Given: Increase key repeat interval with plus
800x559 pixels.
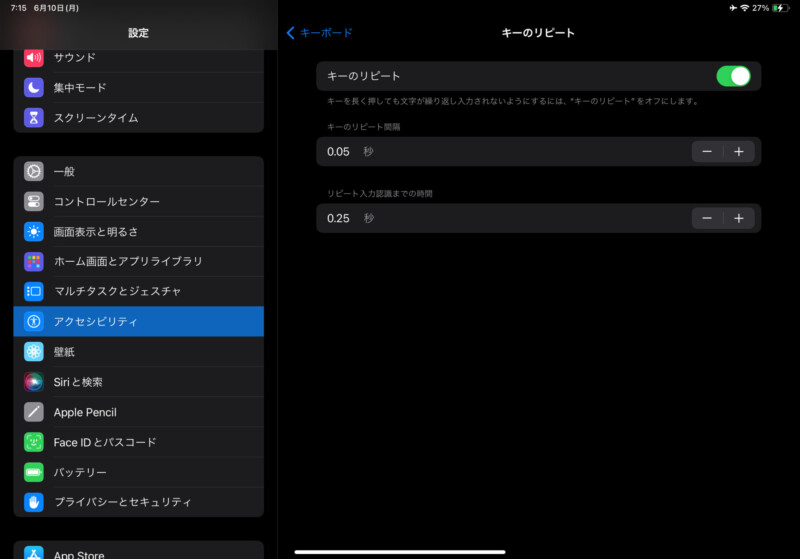Looking at the screenshot, I should 739,152.
